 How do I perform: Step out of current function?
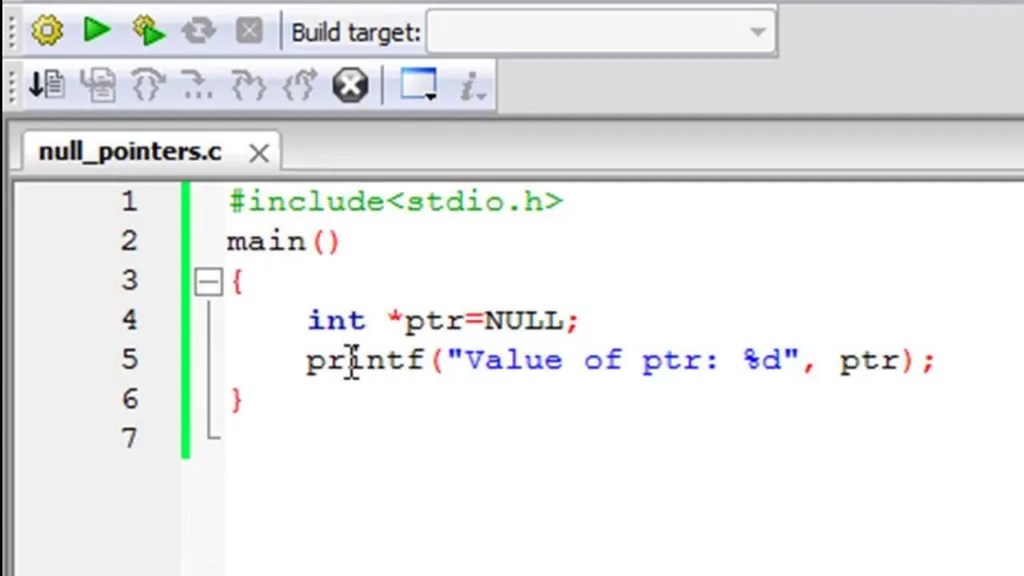pyautogui.click(x=299, y=85)
